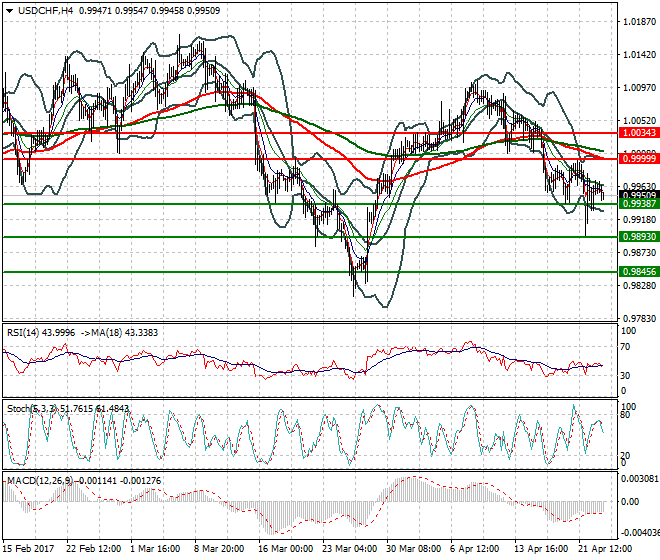Click MACD scale value 0.003081

(639, 479)
